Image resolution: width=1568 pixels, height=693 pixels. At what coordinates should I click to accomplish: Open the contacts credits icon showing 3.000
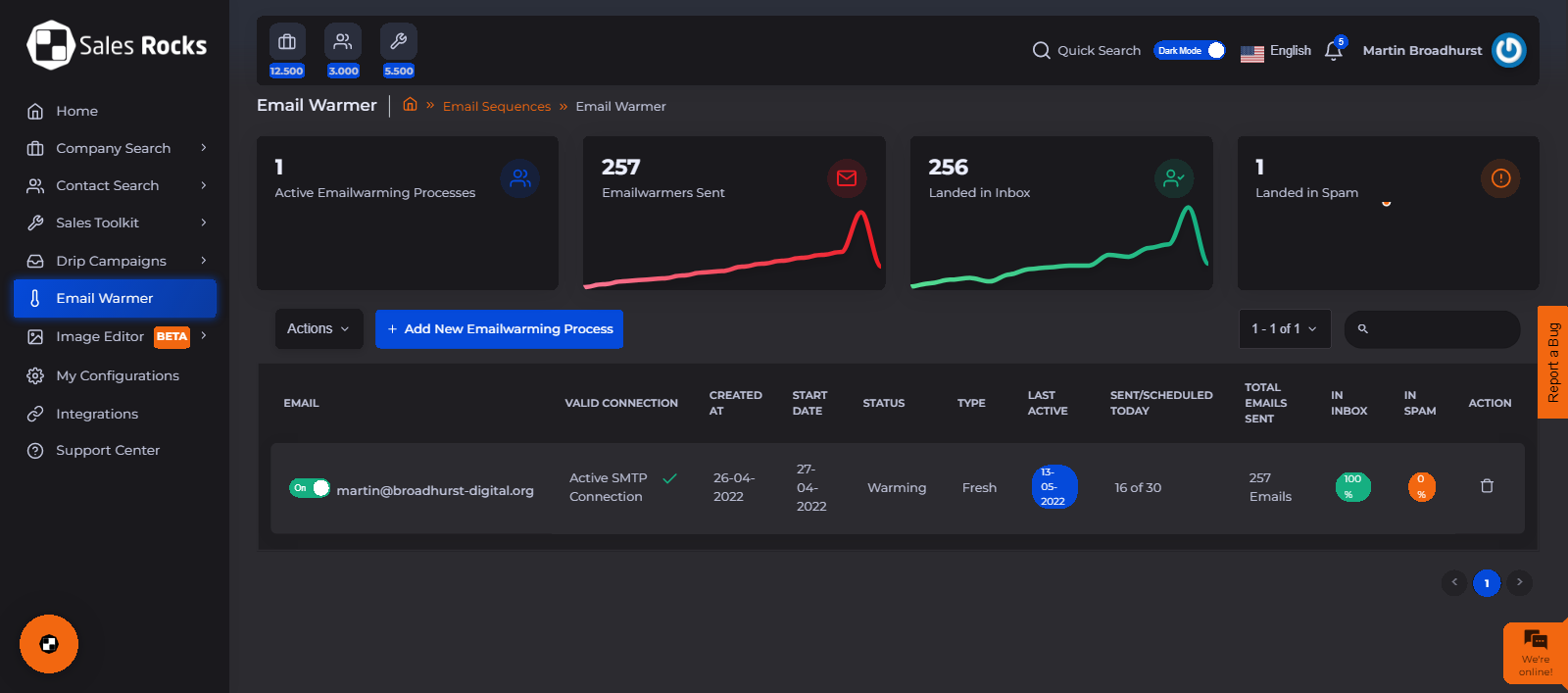pos(343,42)
